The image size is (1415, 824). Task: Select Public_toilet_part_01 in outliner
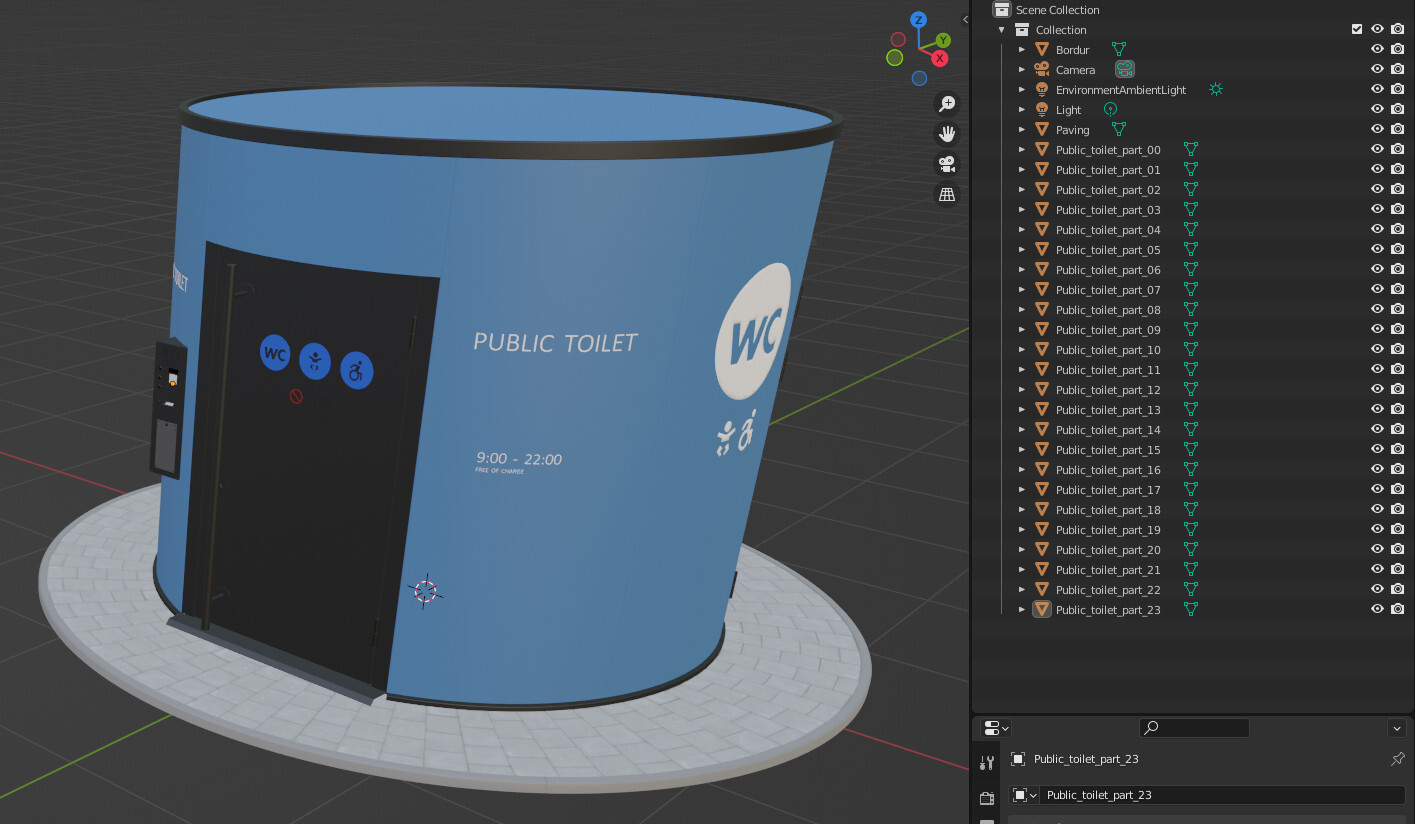tap(1108, 170)
